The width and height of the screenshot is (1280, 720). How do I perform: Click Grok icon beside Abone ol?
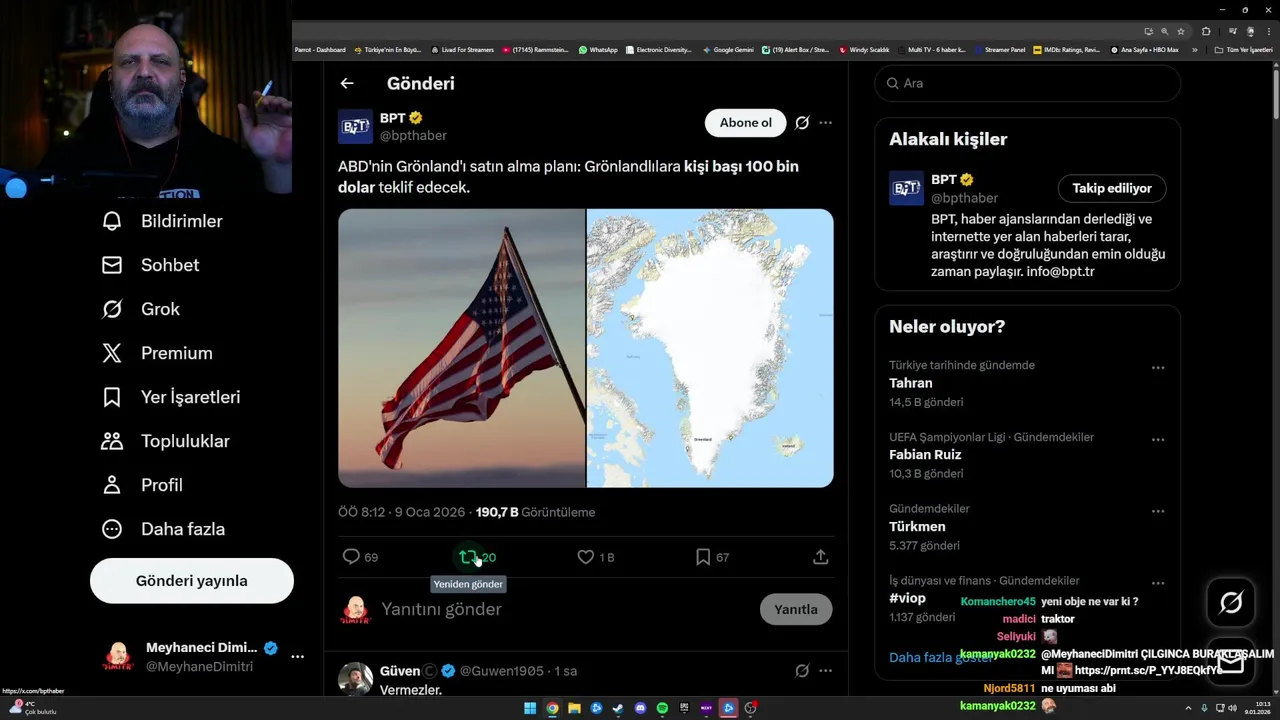point(802,123)
